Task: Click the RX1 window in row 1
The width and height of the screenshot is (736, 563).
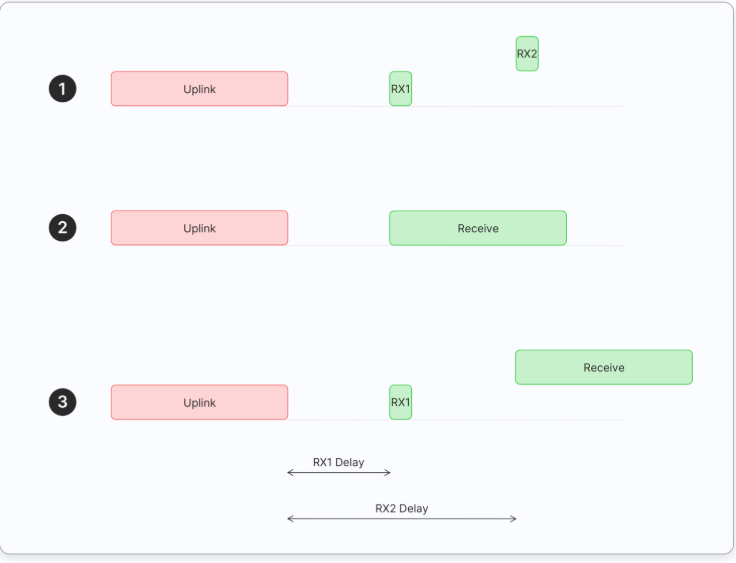Action: coord(400,89)
